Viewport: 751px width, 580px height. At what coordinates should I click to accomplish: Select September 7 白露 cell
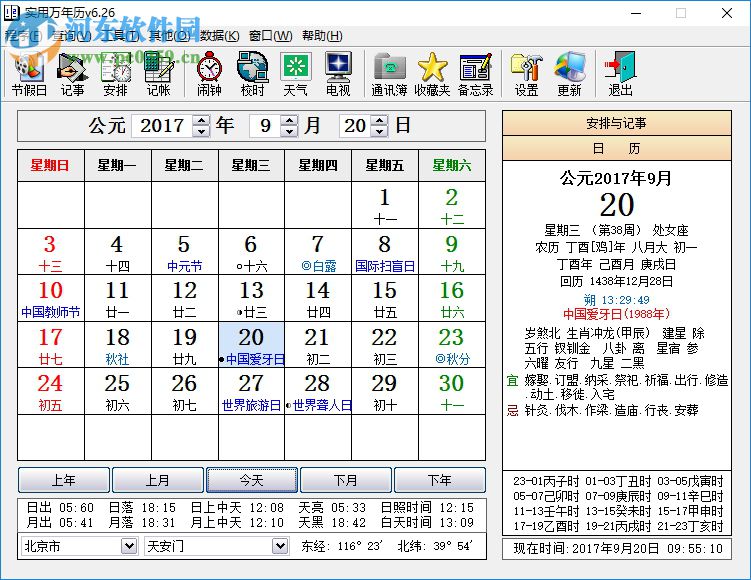tap(318, 252)
